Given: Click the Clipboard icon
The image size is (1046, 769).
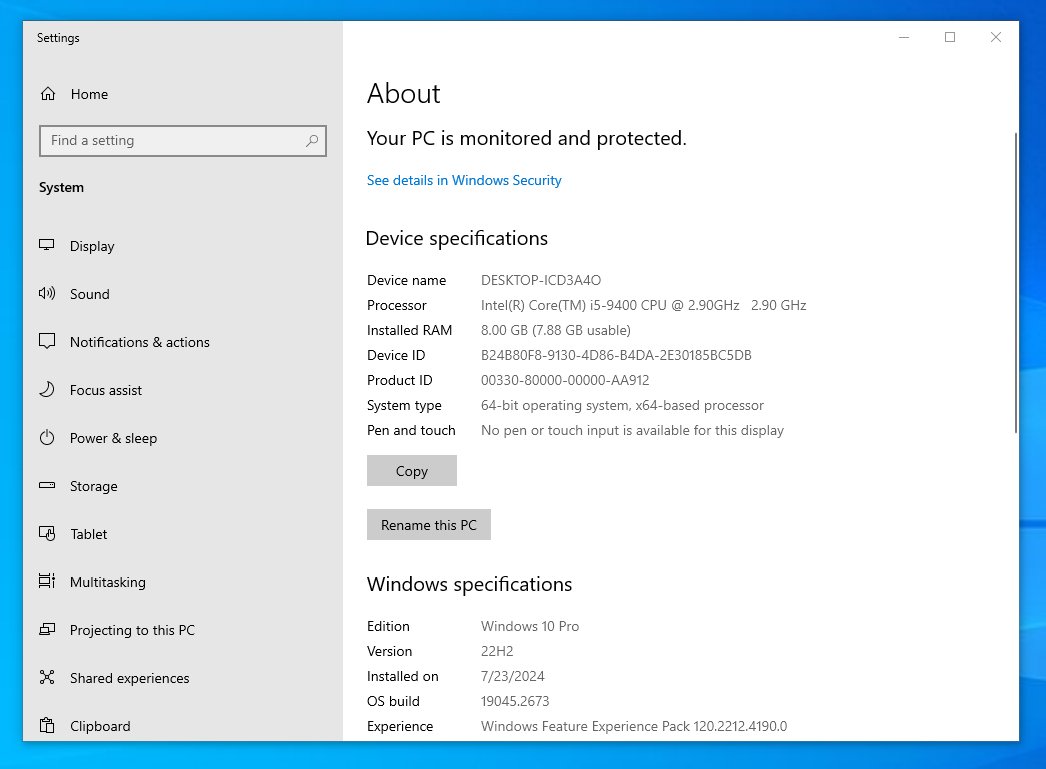Looking at the screenshot, I should (x=47, y=726).
